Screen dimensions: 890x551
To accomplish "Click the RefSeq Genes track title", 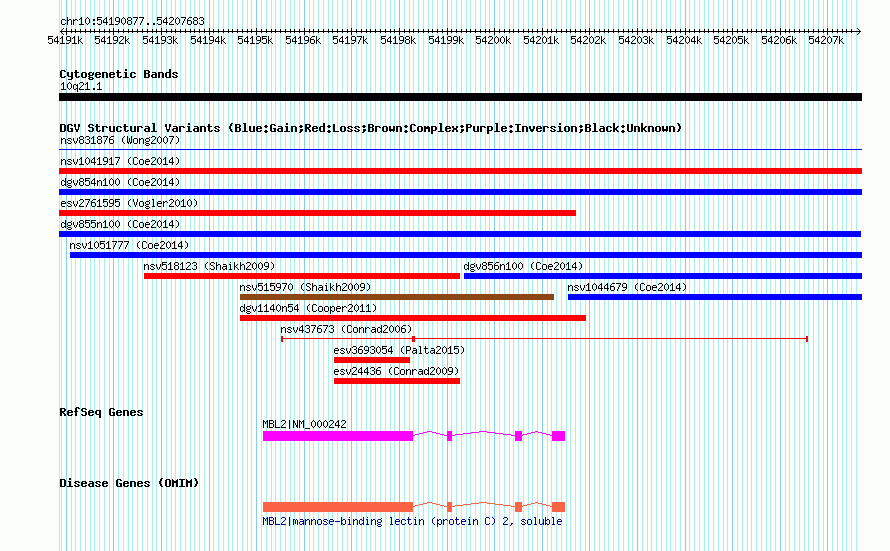I will point(101,412).
